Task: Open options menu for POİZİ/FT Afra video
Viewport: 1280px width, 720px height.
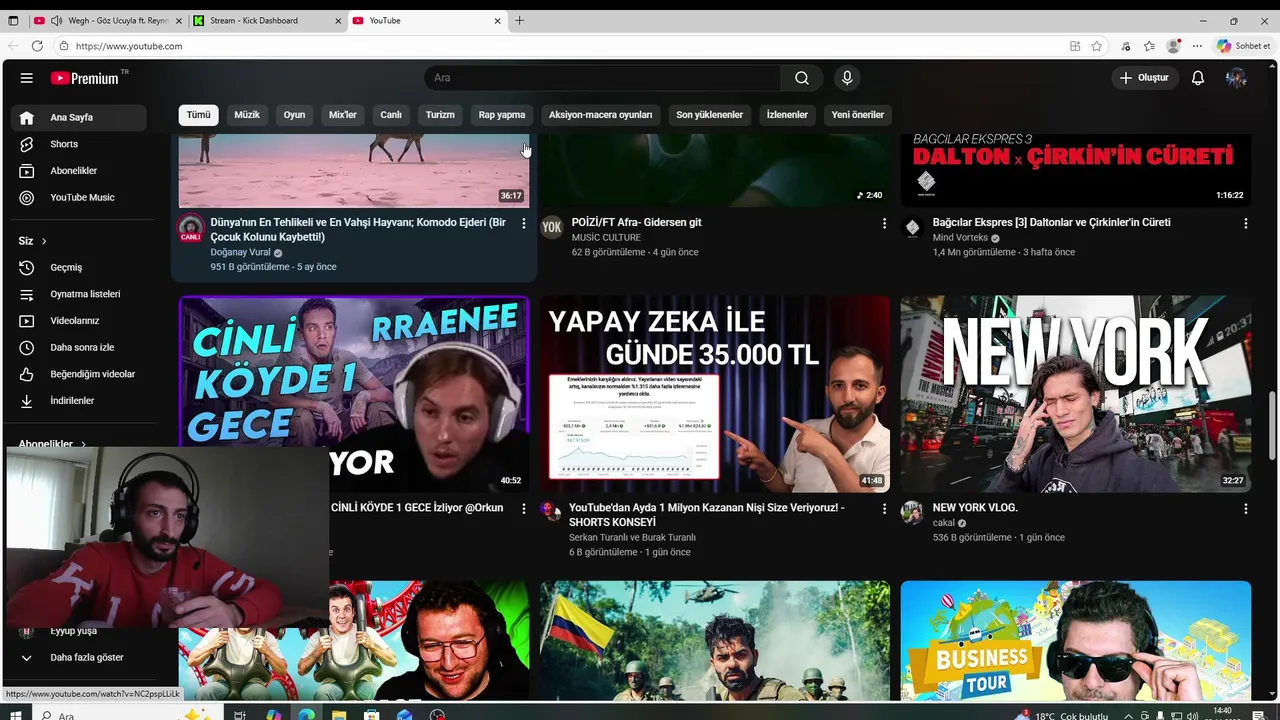Action: [x=884, y=223]
